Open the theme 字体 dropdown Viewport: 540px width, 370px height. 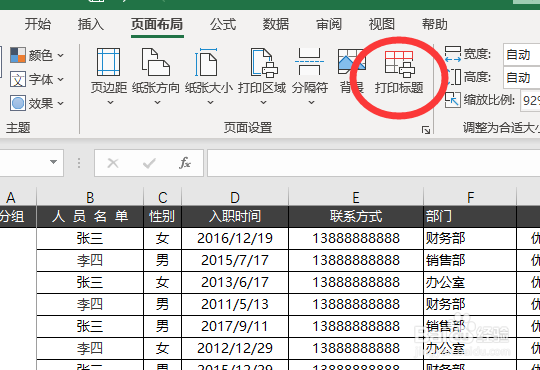(x=37, y=79)
